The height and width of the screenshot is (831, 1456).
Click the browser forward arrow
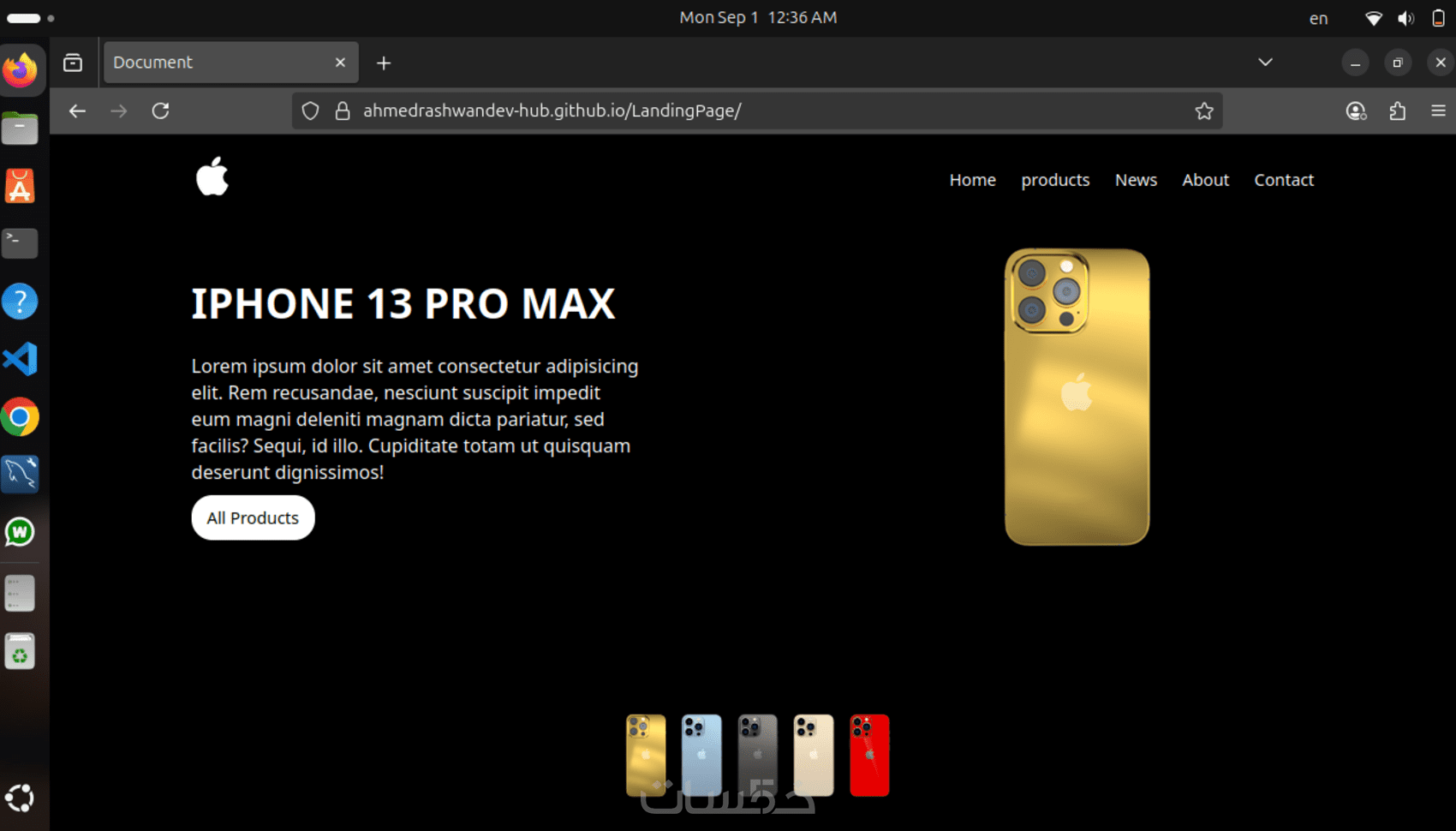tap(119, 111)
